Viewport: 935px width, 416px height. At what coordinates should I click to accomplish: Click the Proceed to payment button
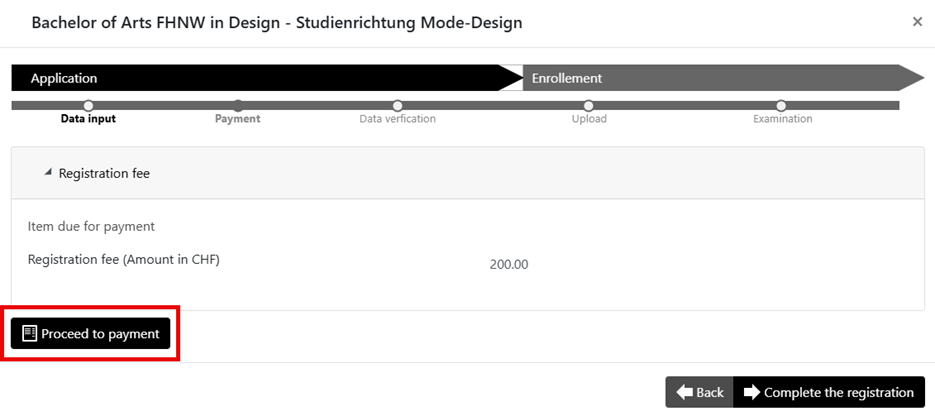[91, 334]
